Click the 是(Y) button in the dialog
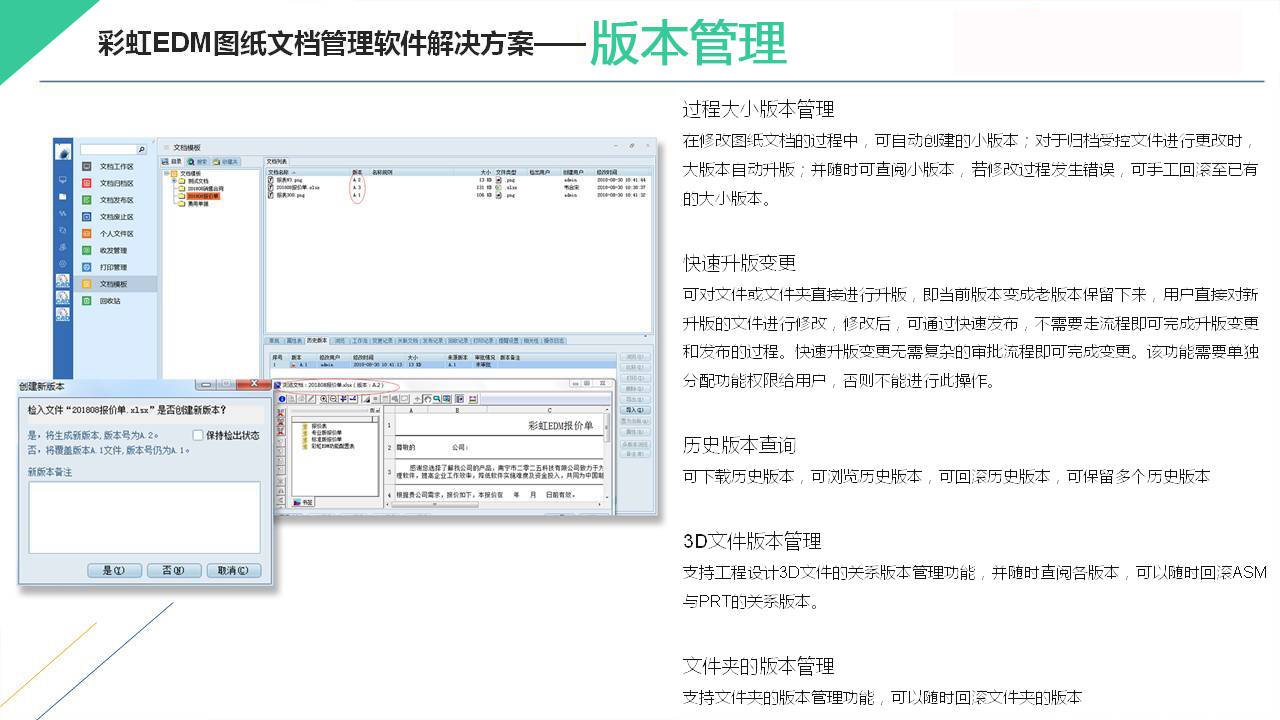1280x720 pixels. tap(113, 570)
